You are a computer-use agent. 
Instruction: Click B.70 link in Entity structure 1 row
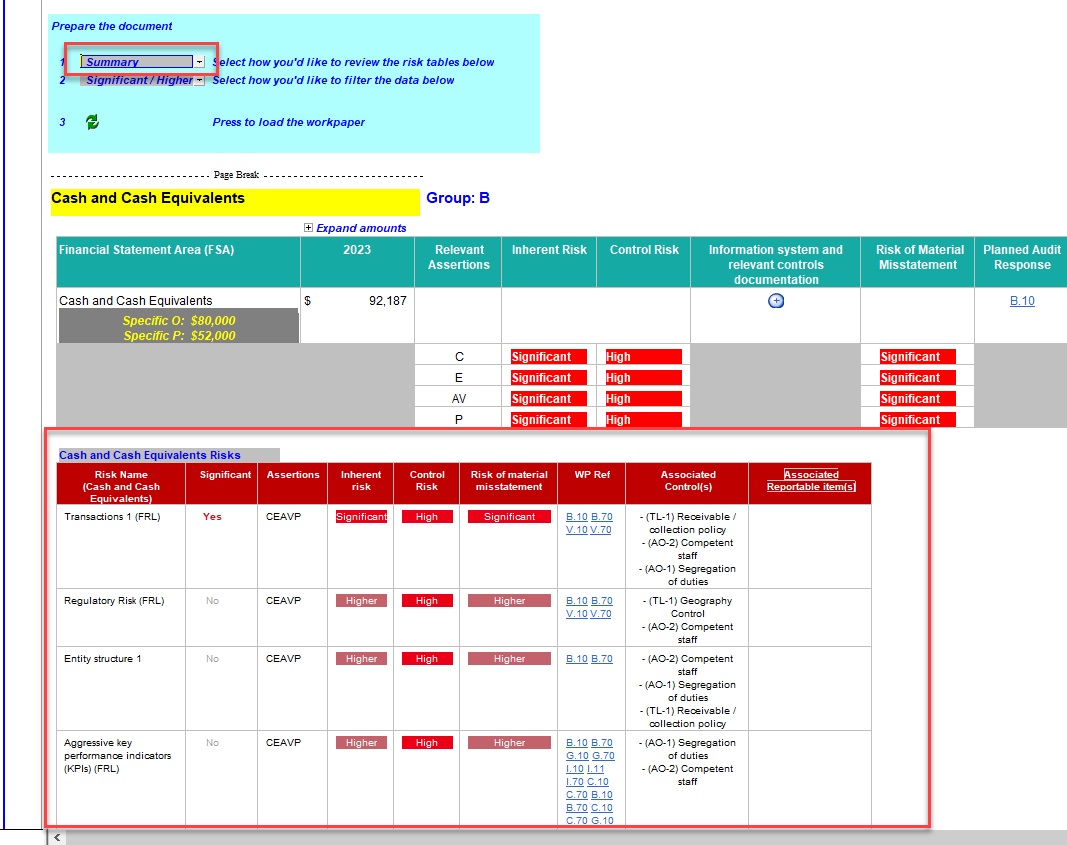coord(602,659)
